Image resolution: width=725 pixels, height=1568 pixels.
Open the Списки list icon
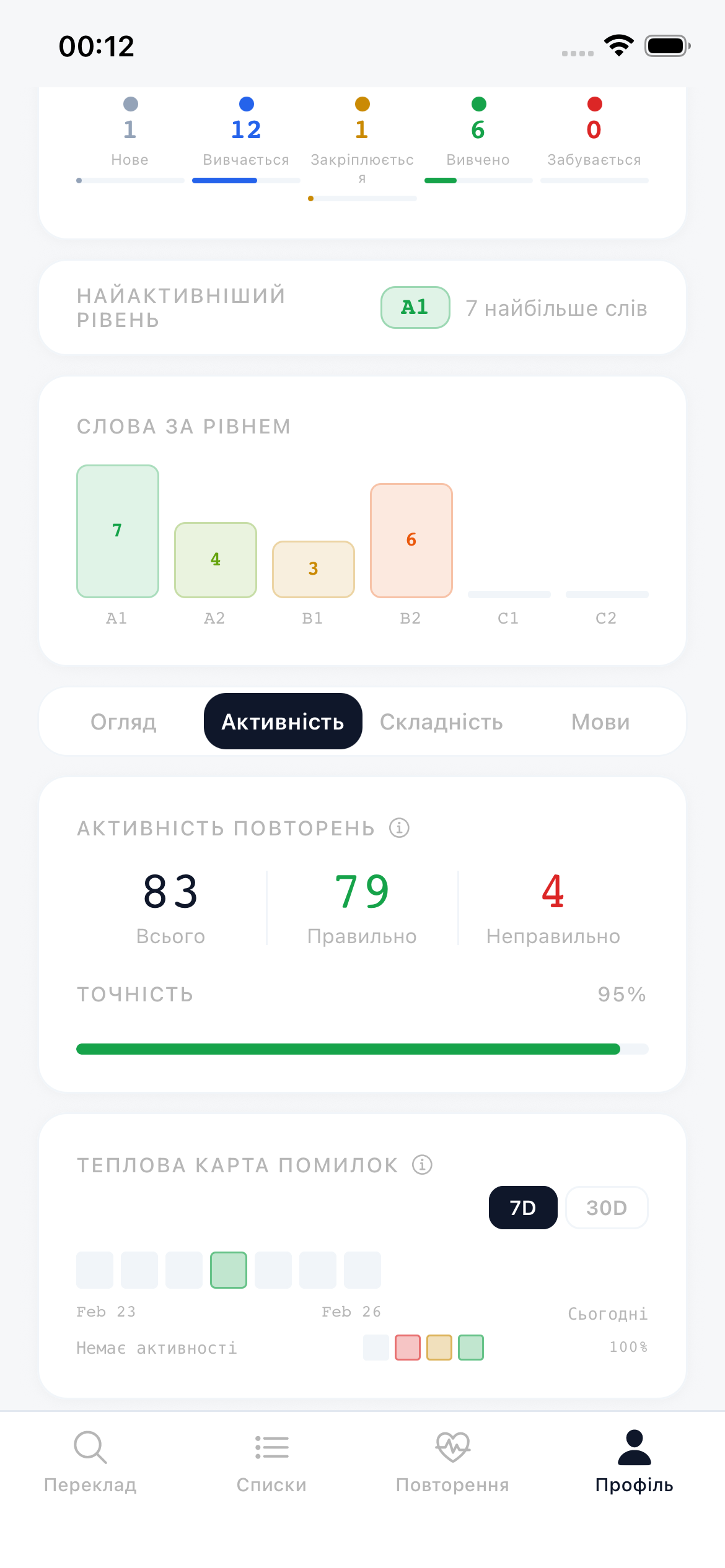[271, 1447]
